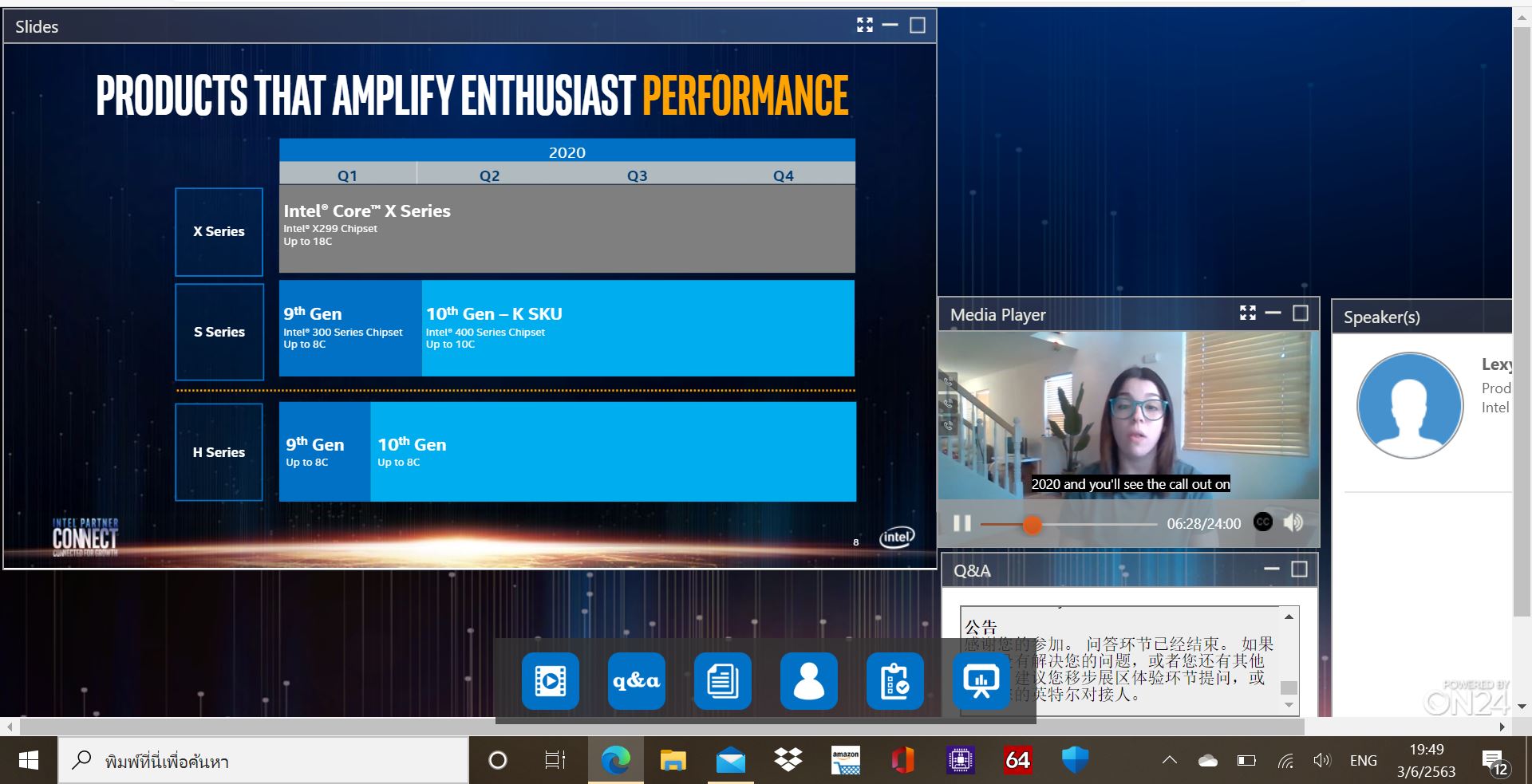Maximize the Media Player panel
Viewport: 1532px width, 784px height.
(x=1301, y=313)
